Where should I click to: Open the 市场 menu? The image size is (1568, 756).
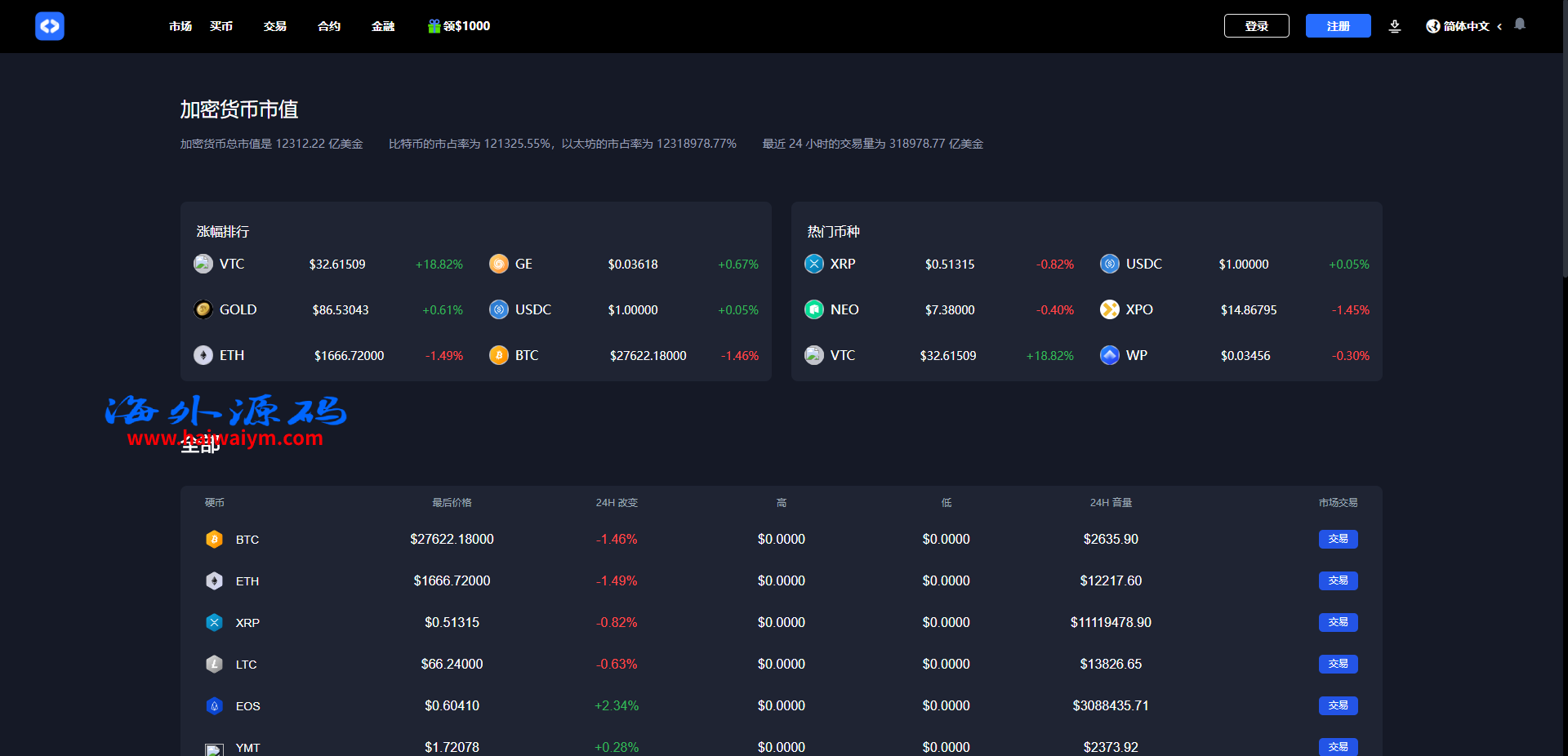(180, 26)
